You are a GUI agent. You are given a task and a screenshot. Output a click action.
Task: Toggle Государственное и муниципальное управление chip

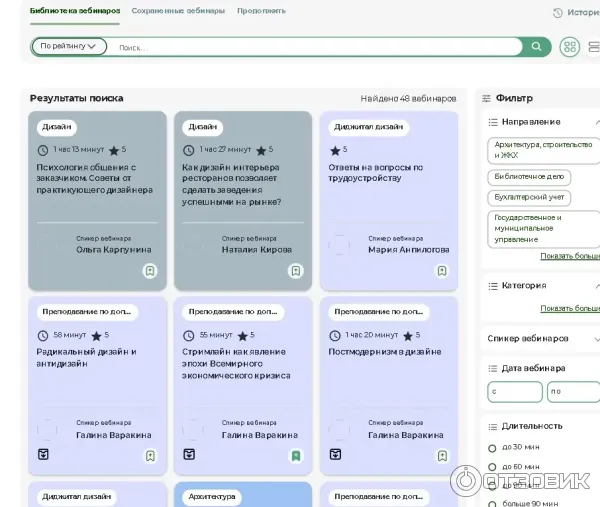pos(543,229)
